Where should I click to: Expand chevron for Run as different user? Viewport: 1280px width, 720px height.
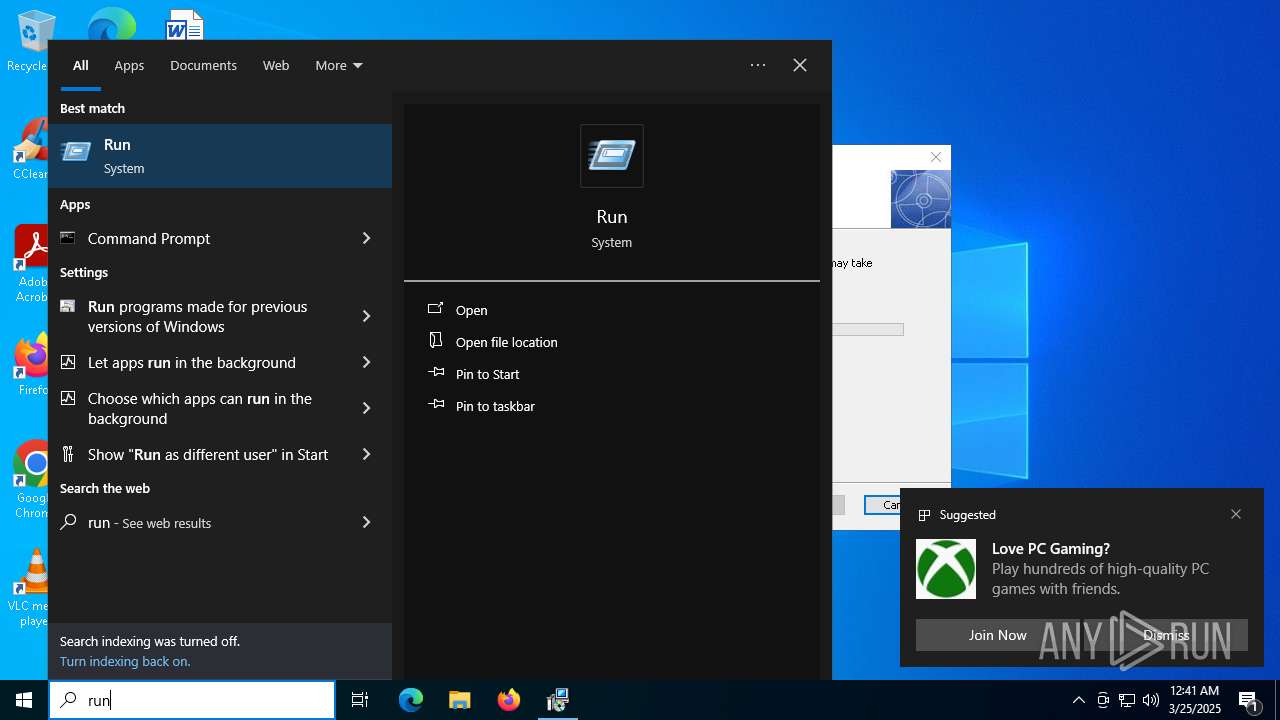(366, 454)
